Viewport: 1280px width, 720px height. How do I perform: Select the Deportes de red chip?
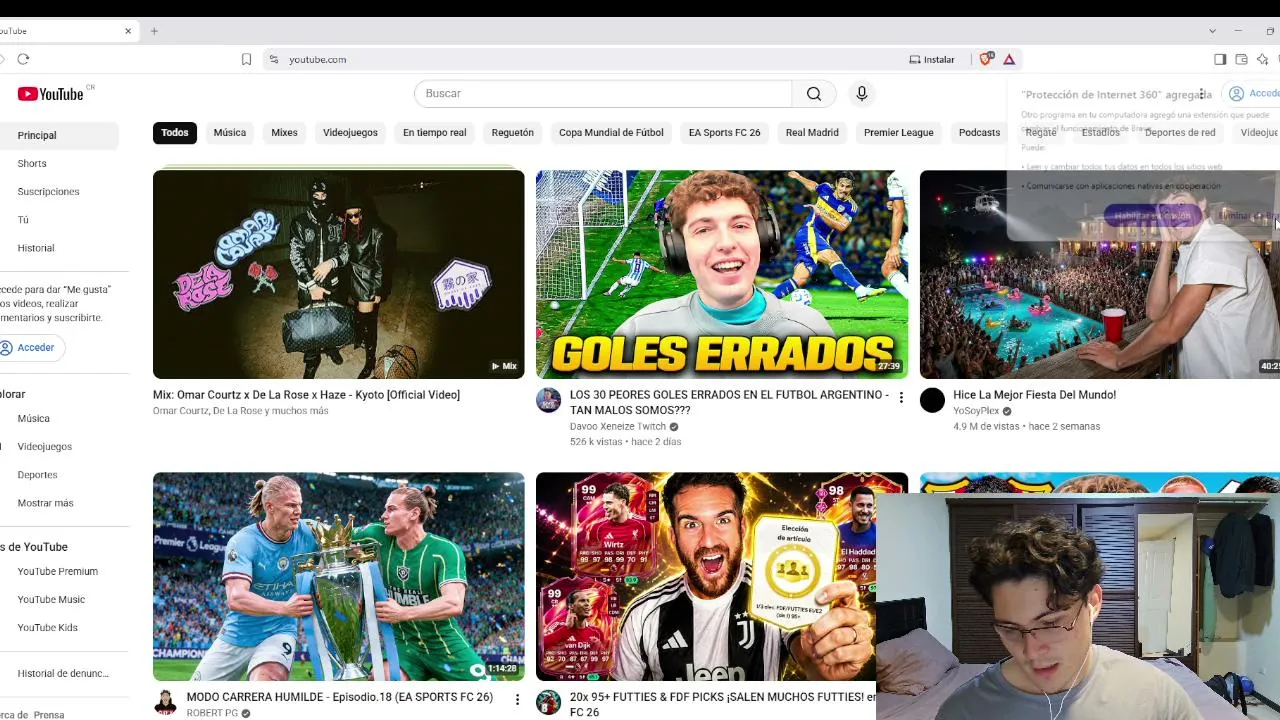tap(1180, 132)
